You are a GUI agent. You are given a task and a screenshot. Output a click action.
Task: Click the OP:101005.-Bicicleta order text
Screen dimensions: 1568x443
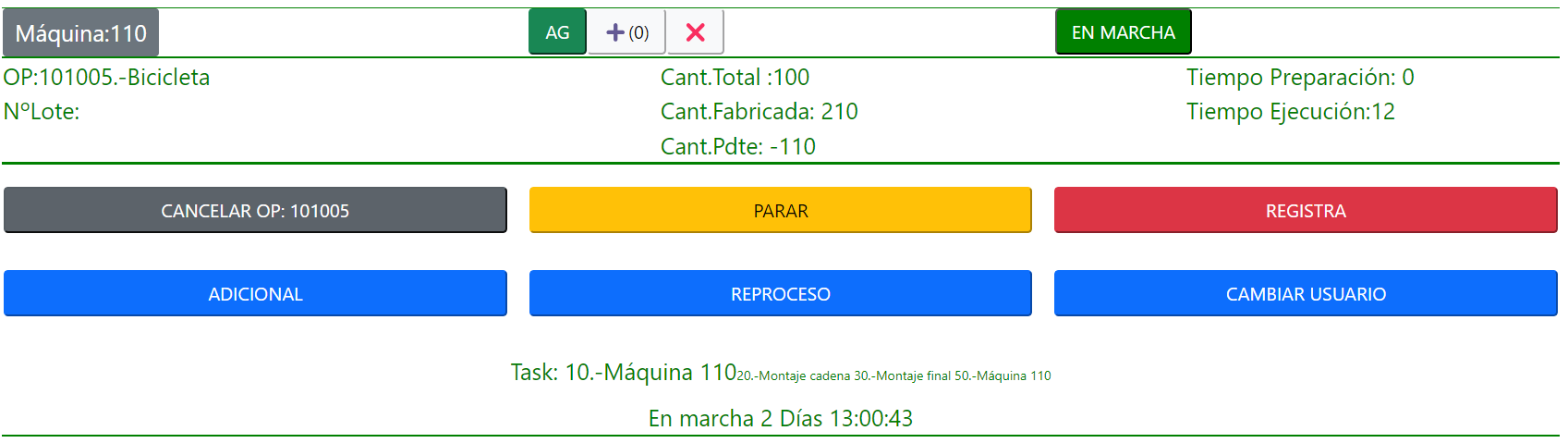pyautogui.click(x=106, y=78)
